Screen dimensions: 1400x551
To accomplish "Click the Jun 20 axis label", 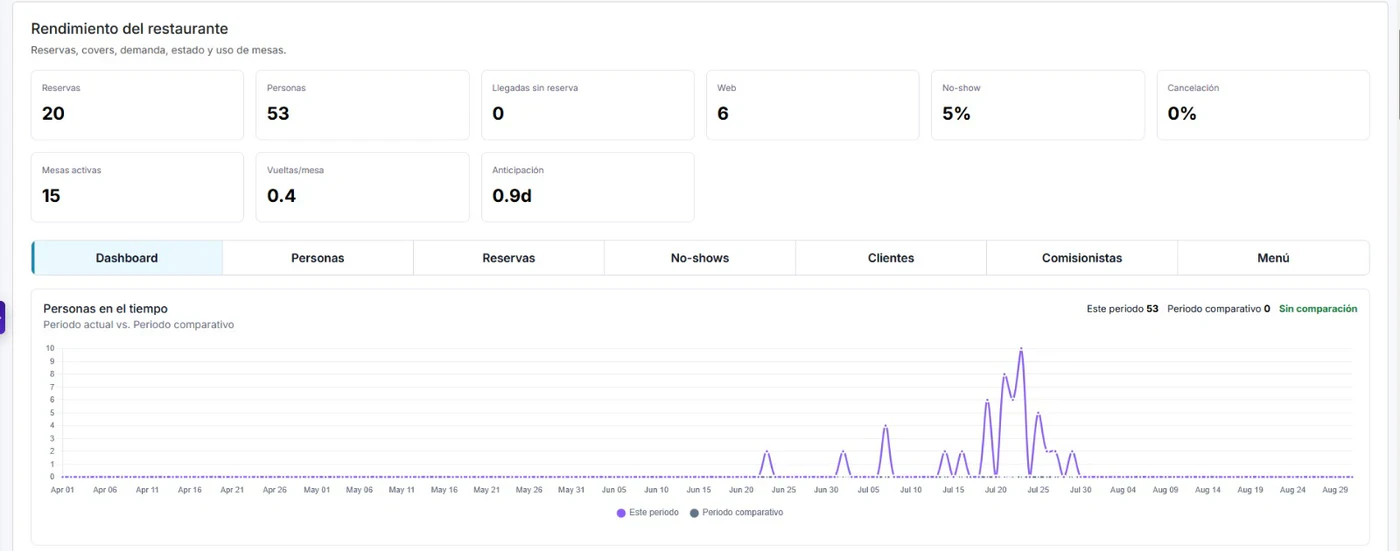I will pyautogui.click(x=741, y=490).
